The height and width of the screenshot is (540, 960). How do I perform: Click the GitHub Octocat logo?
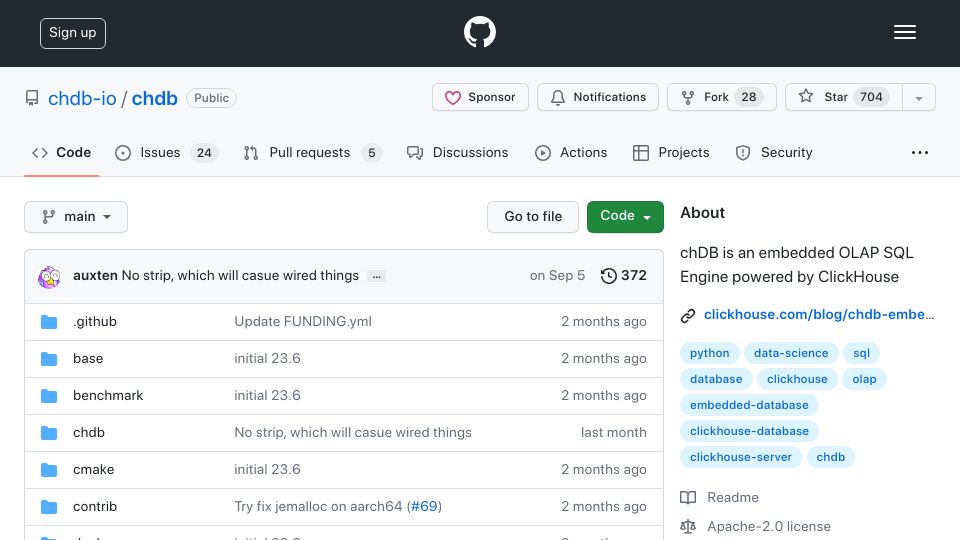pyautogui.click(x=479, y=32)
